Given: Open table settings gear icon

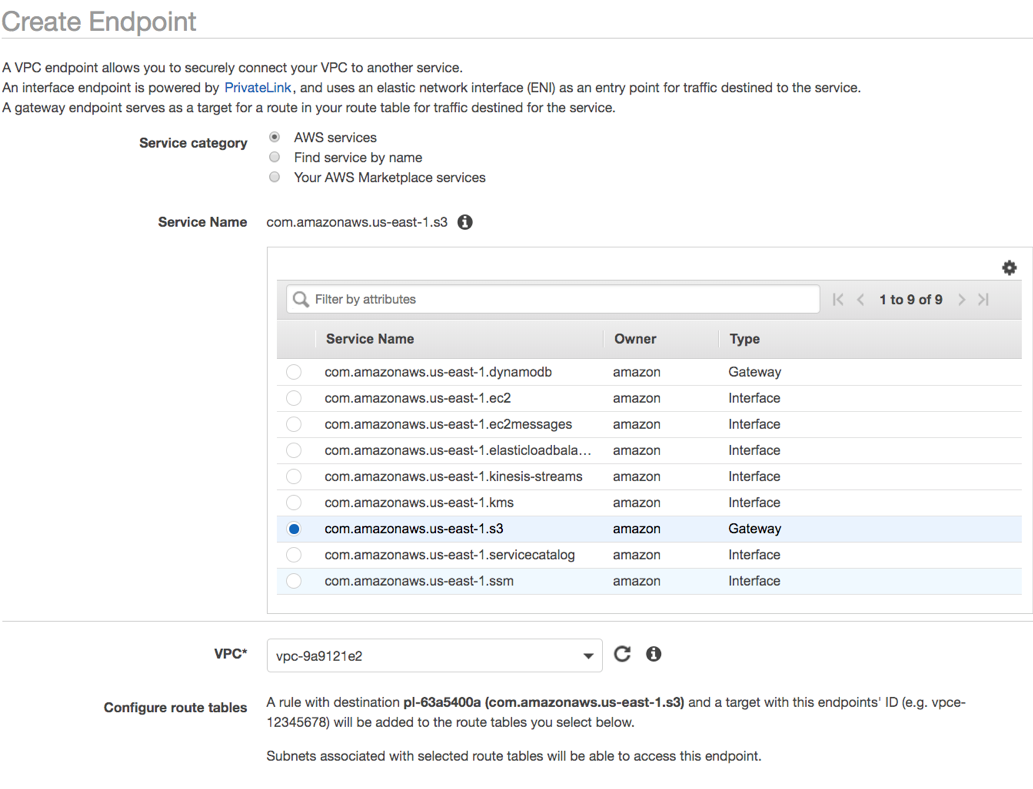Looking at the screenshot, I should click(x=1009, y=268).
